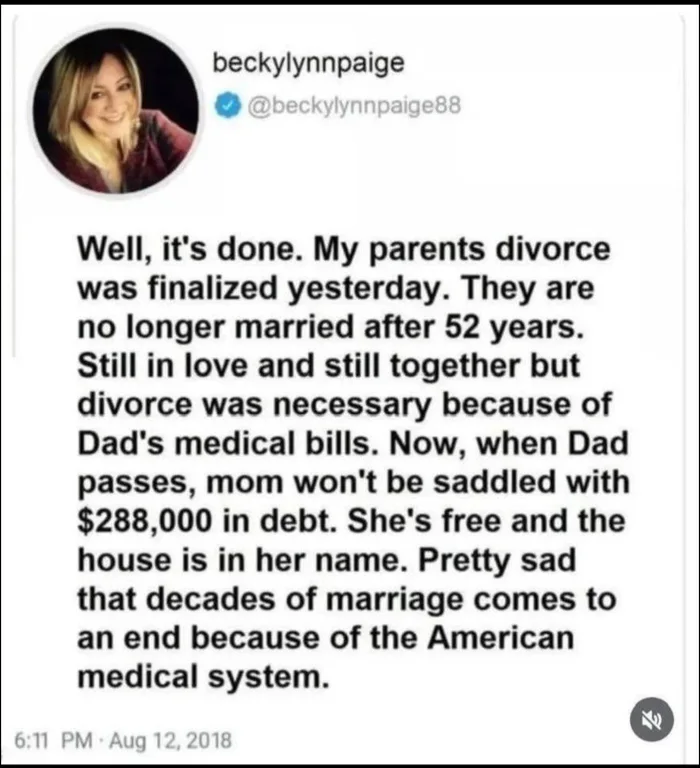
Task: Open the beckylynnpaige profile photo
Action: coord(115,110)
